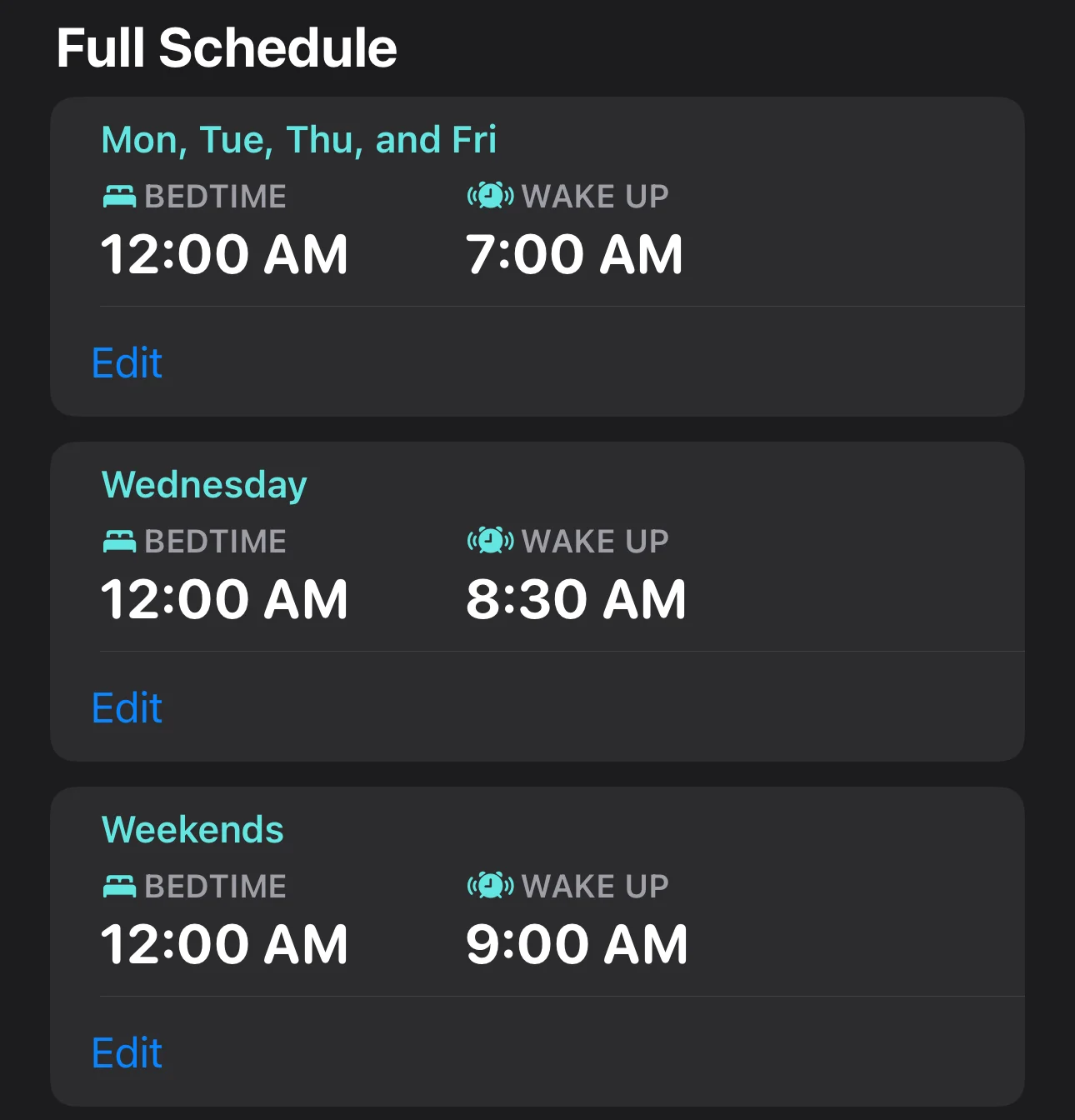Edit the Wednesday sleep schedule
This screenshot has height=1120, width=1075.
[x=127, y=708]
